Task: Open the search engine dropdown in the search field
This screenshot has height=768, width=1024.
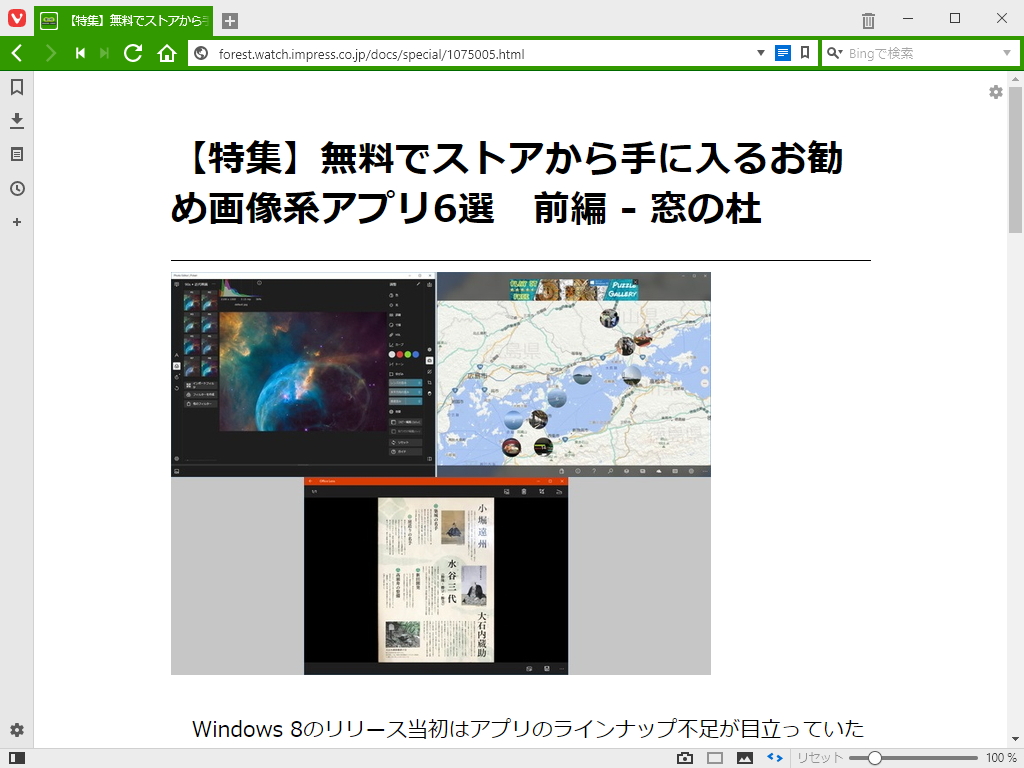Action: pos(836,53)
